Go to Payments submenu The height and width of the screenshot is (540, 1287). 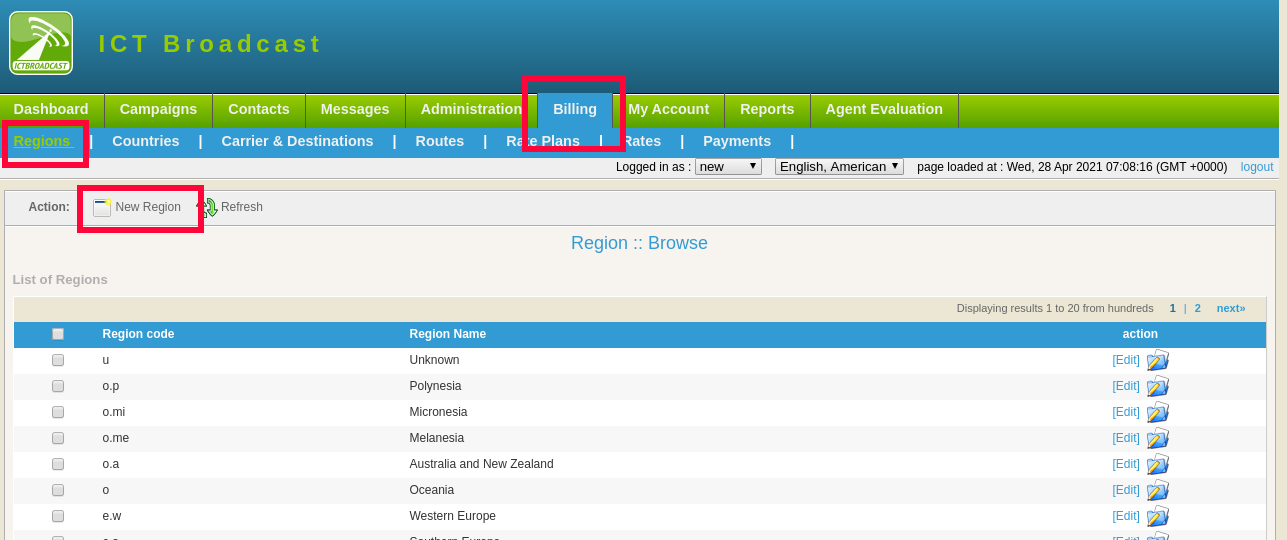(737, 142)
